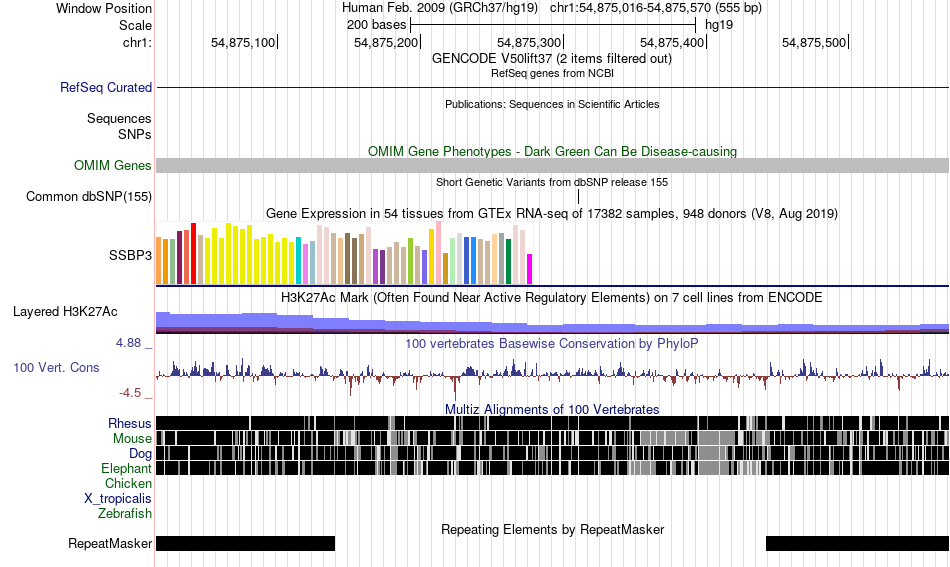
Task: Click the Elephant alignment row blocks
Action: click(552, 468)
